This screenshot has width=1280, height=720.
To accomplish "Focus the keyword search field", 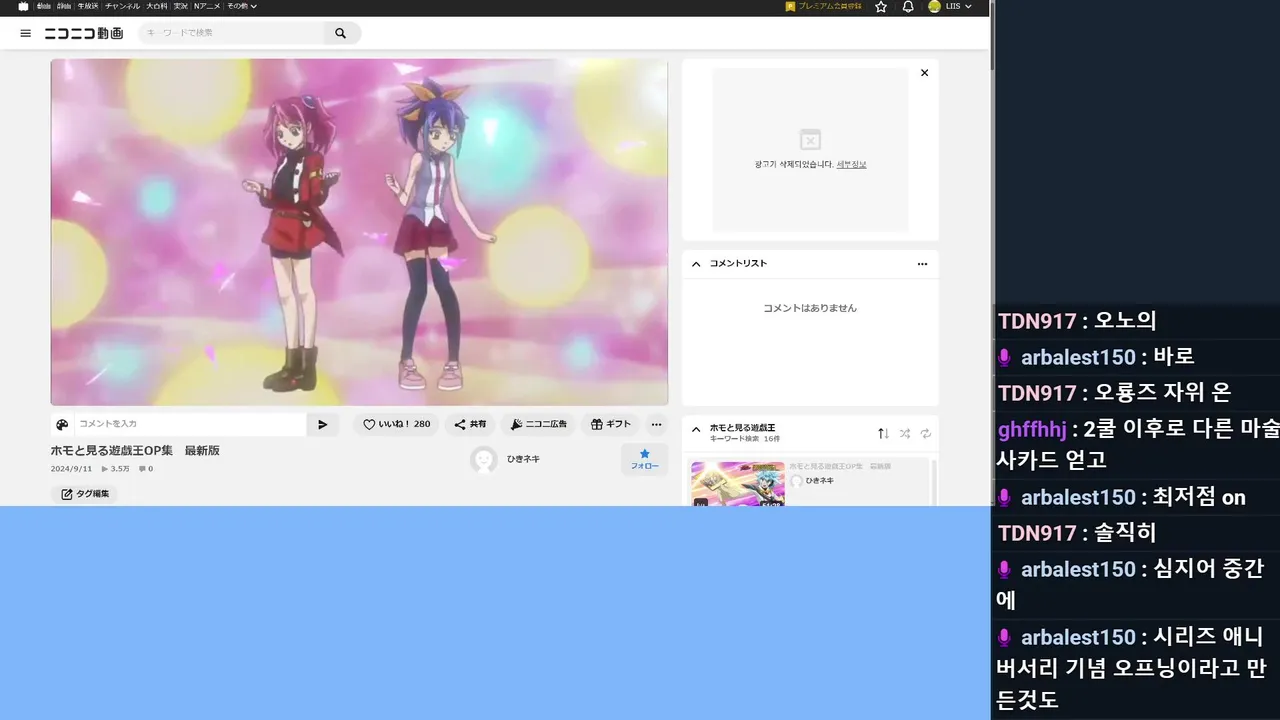I will 231,33.
